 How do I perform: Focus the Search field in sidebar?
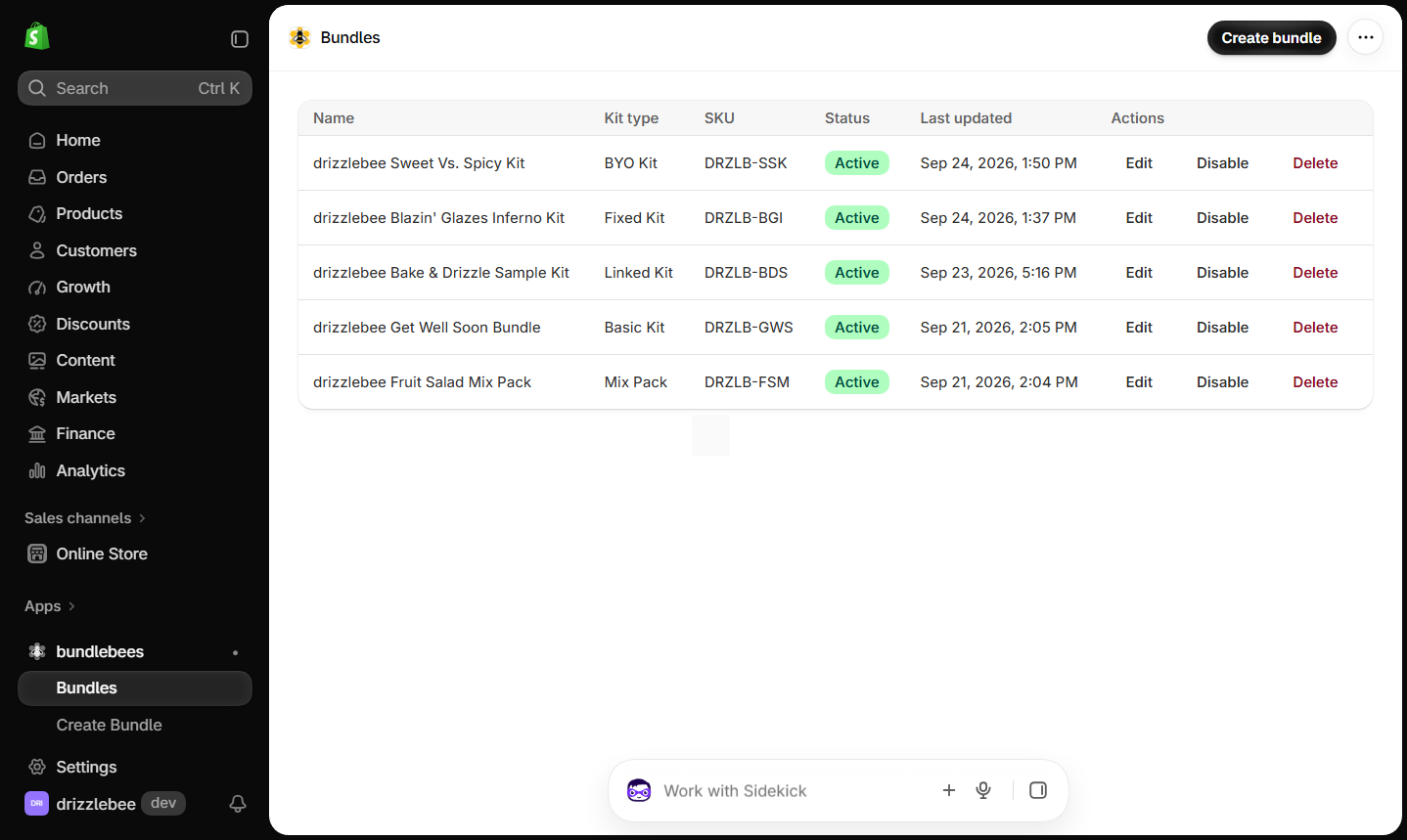point(135,88)
